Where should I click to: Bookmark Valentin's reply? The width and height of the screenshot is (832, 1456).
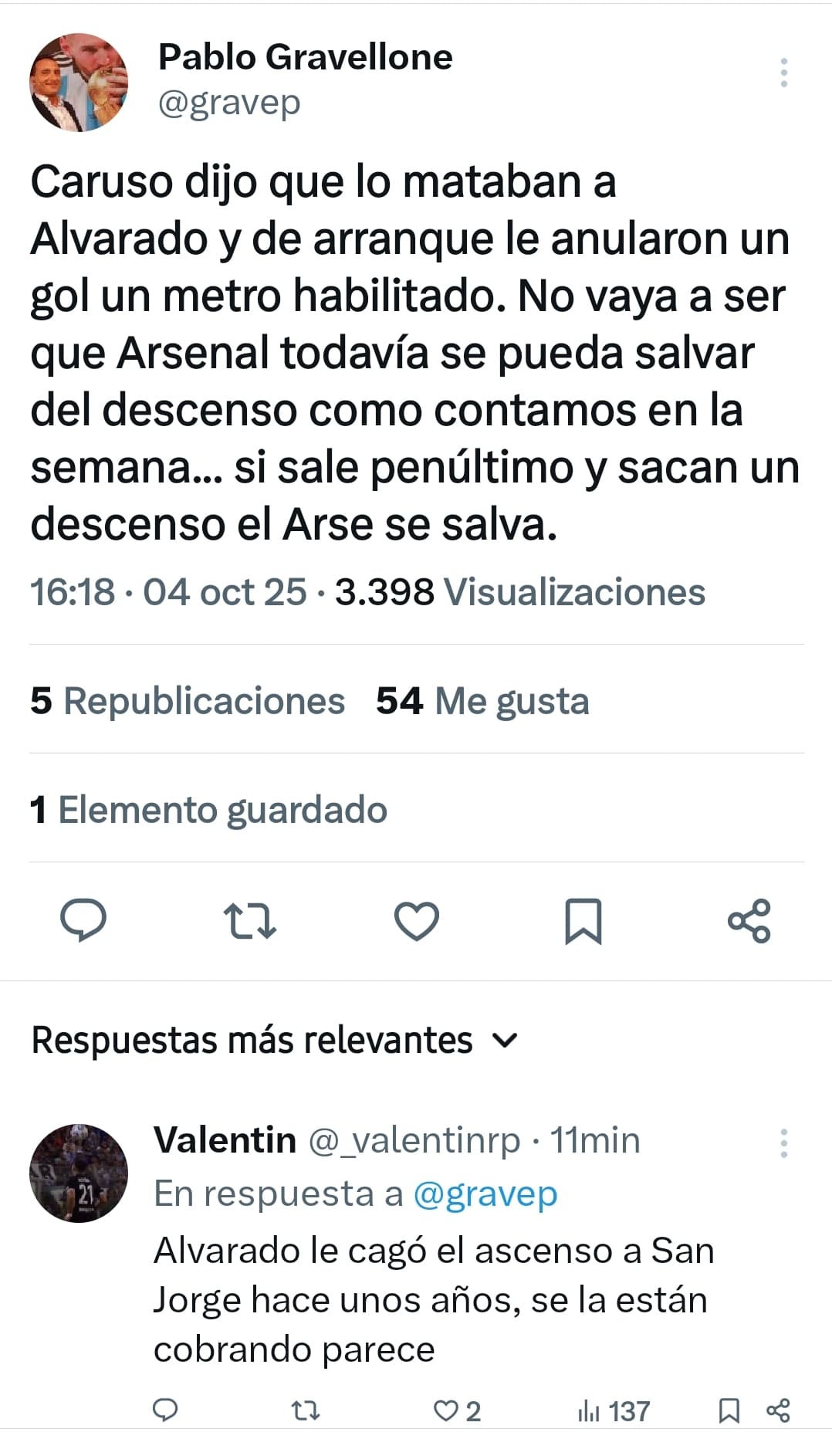point(729,1410)
